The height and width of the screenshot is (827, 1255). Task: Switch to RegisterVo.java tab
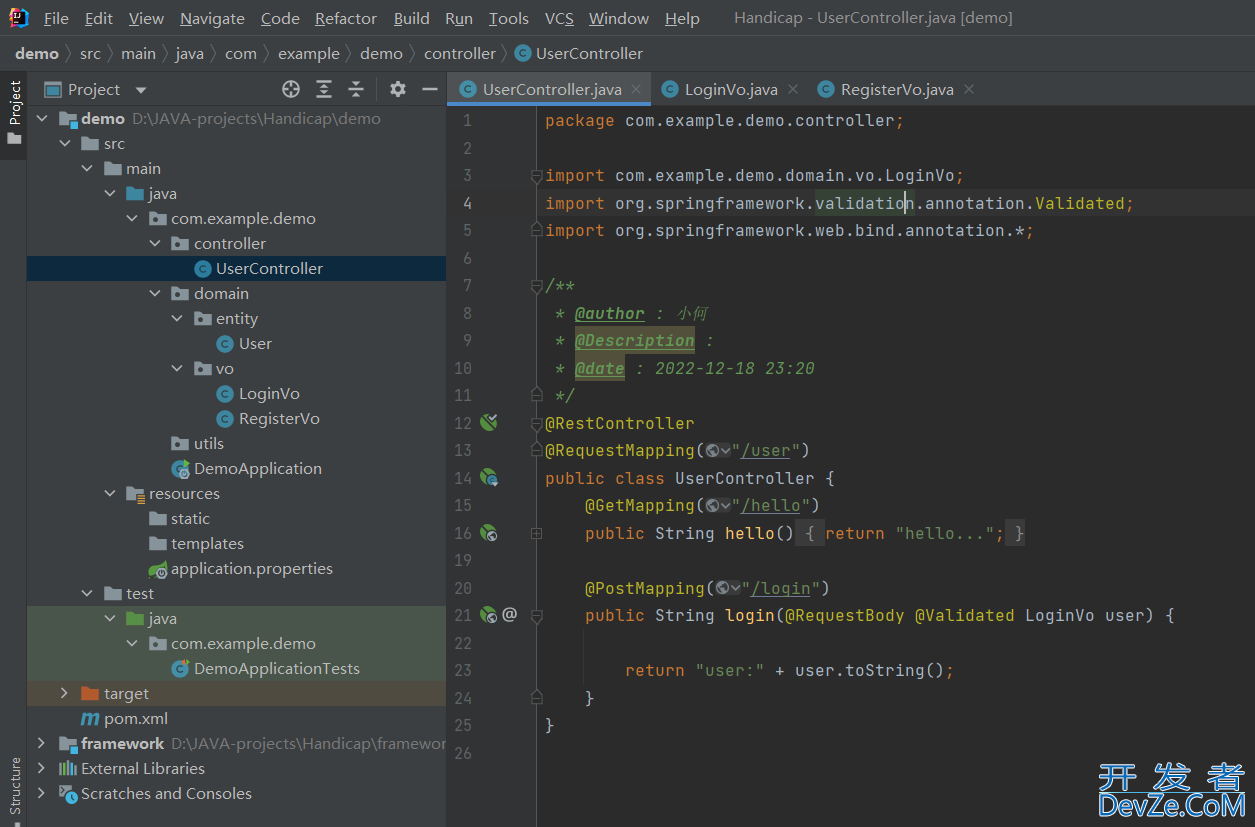pos(897,89)
